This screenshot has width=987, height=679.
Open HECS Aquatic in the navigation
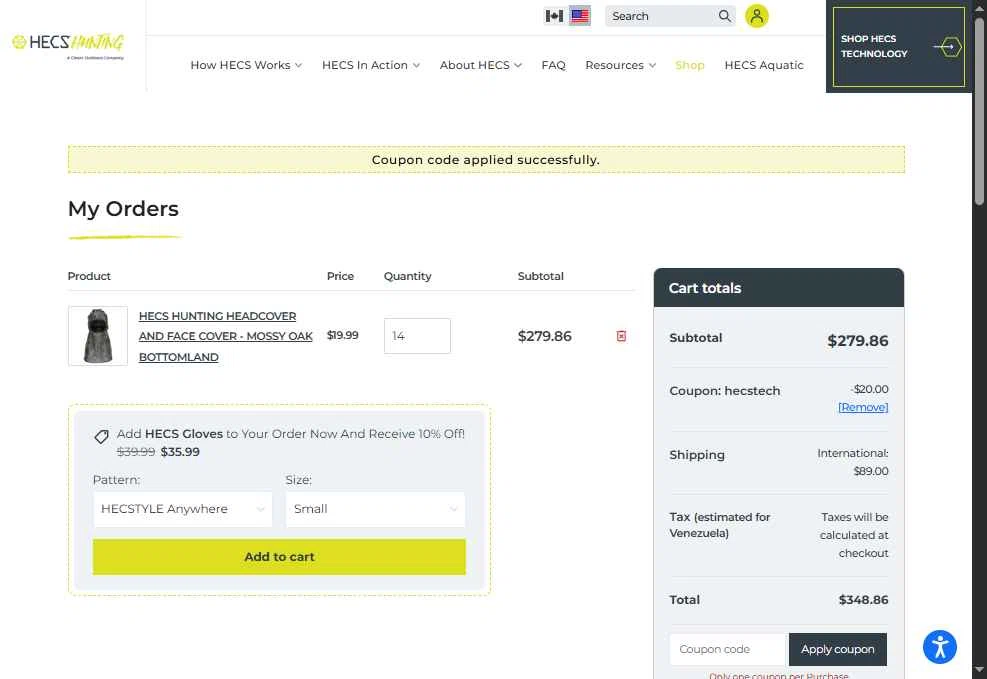[x=764, y=65]
